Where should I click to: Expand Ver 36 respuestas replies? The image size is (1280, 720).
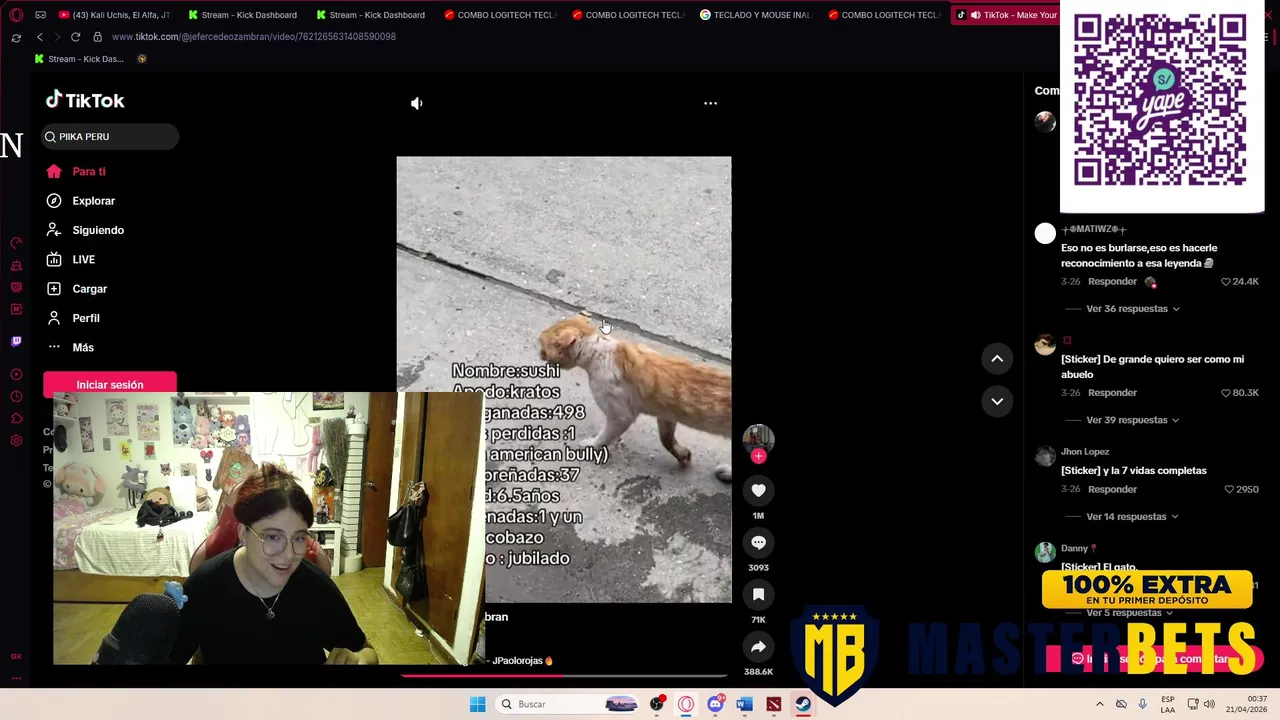(1133, 309)
